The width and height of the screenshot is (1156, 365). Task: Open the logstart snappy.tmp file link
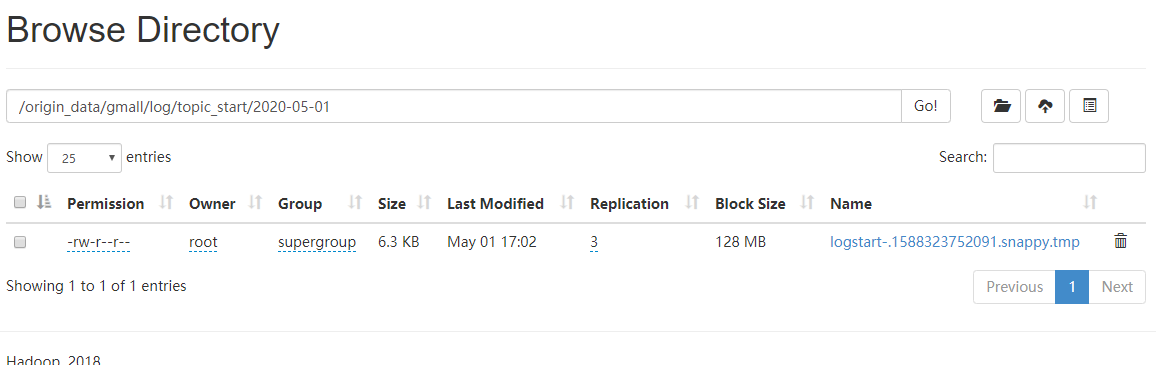[955, 242]
